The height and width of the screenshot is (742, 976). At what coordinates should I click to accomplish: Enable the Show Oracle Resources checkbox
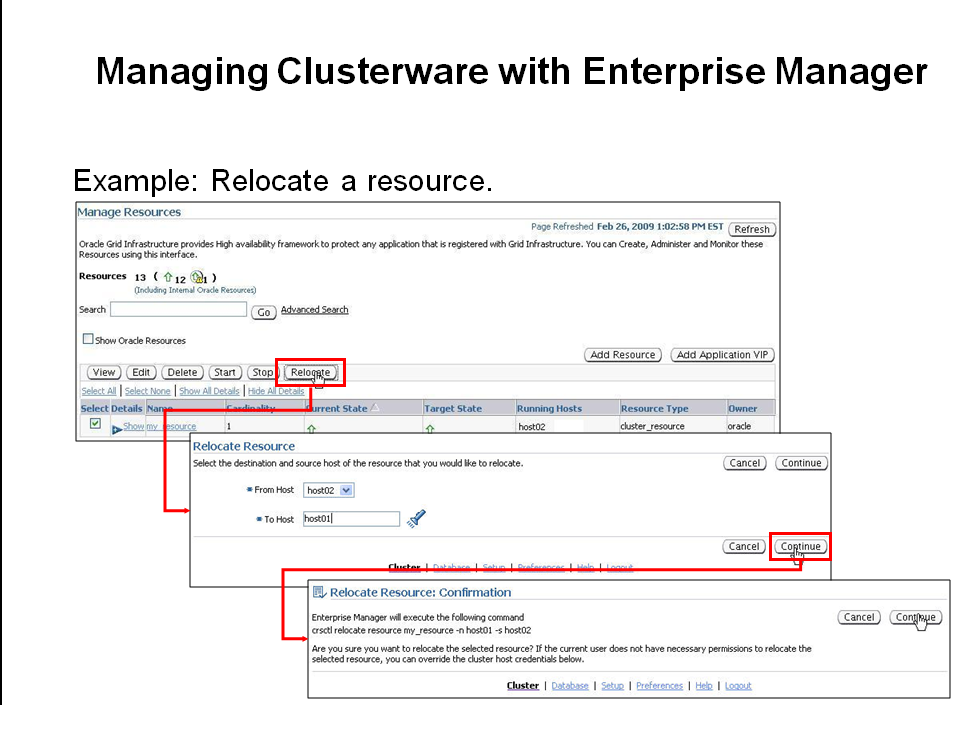click(x=86, y=337)
